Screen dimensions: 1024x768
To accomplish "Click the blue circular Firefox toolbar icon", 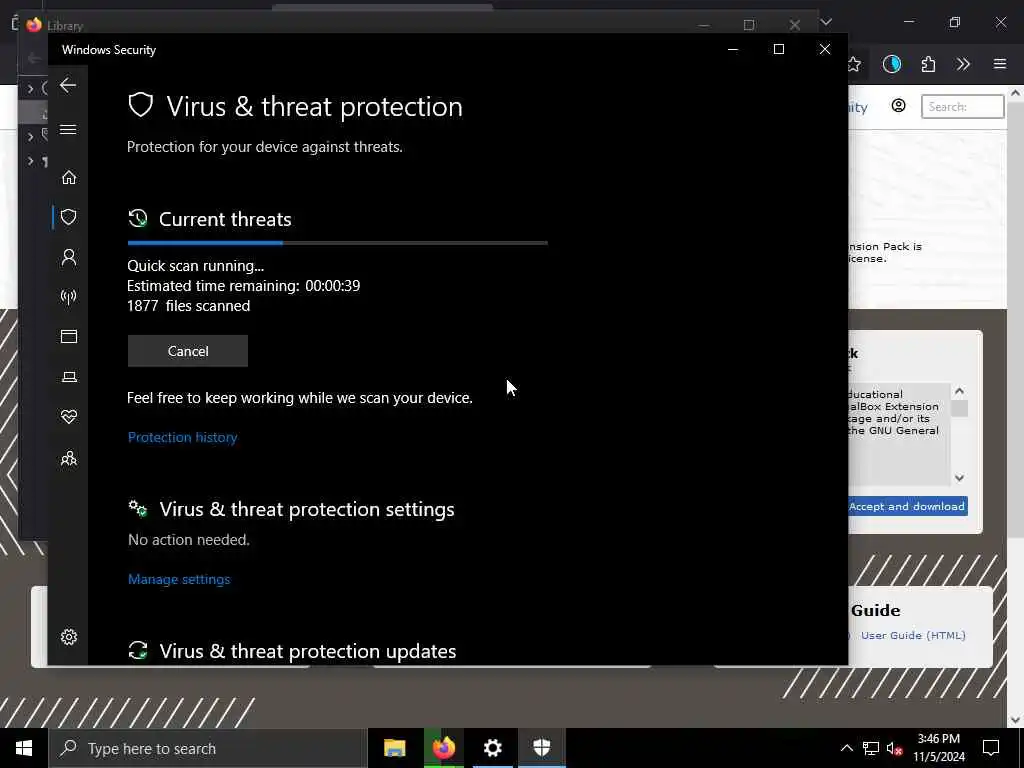I will 891,64.
